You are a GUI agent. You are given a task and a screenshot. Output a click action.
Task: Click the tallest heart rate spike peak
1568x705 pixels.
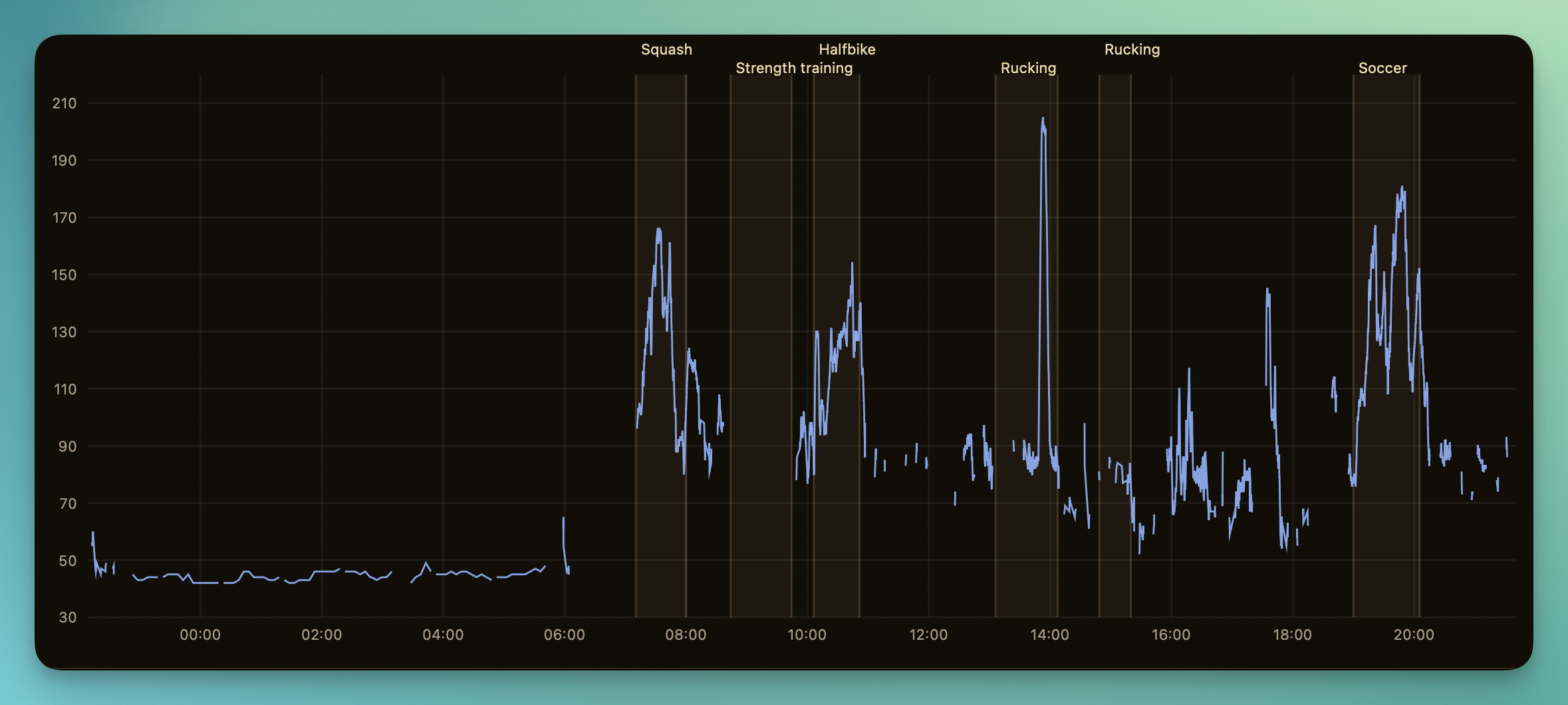(1043, 120)
